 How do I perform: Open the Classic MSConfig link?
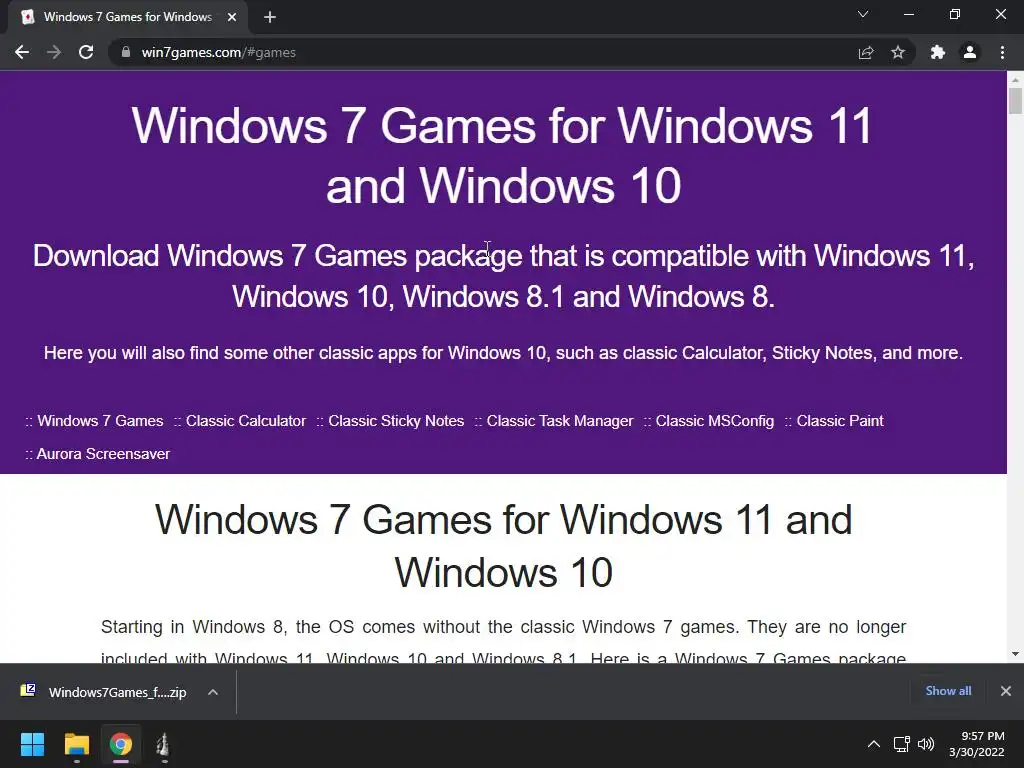click(x=714, y=421)
